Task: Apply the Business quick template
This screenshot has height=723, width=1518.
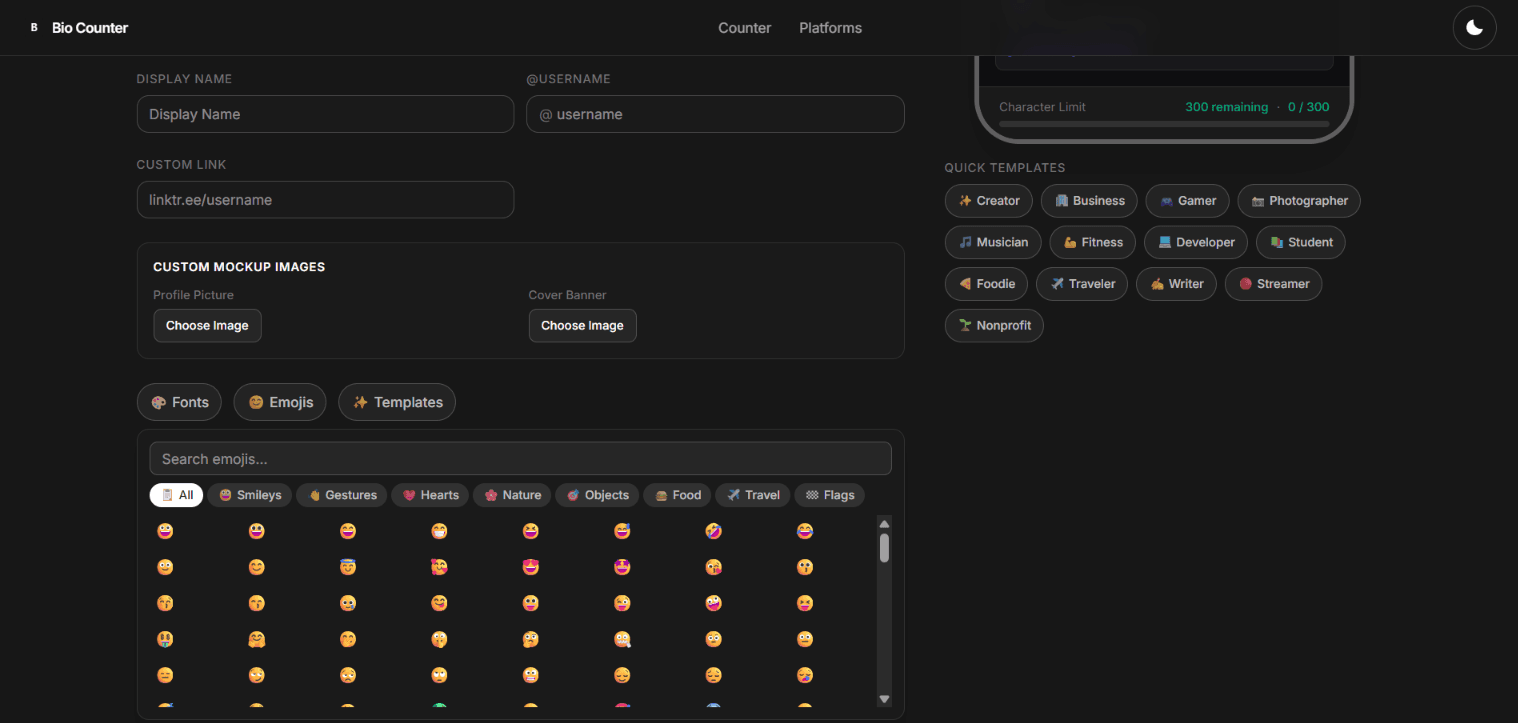Action: coord(1089,201)
